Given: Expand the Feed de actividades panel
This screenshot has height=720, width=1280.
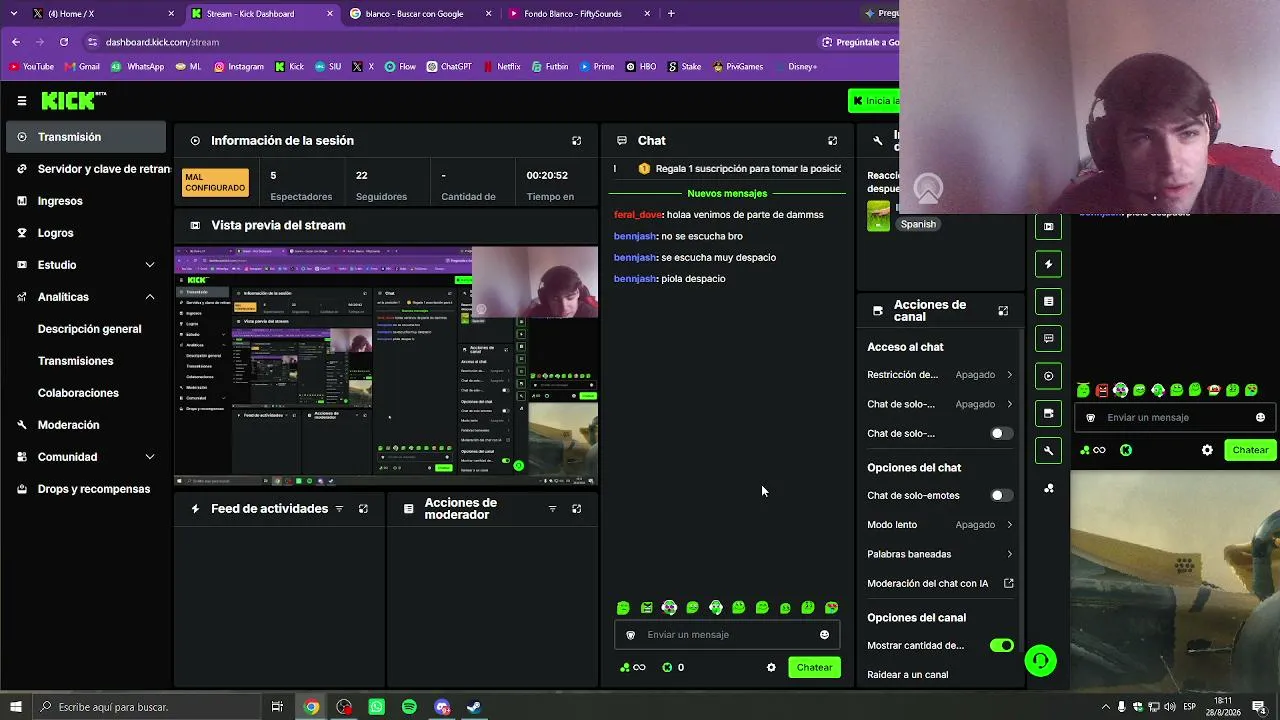Looking at the screenshot, I should coord(363,509).
